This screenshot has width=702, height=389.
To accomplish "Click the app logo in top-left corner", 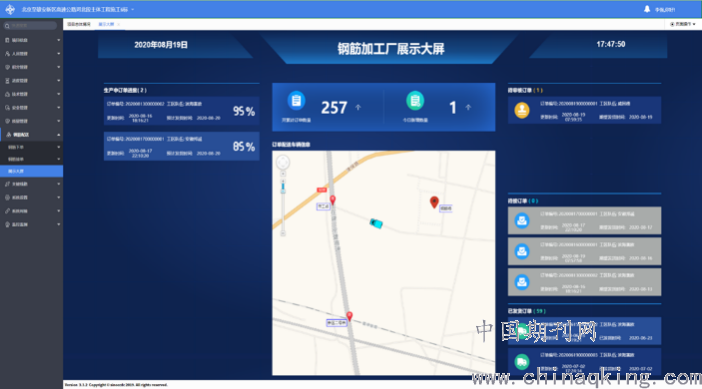I will pyautogui.click(x=10, y=9).
